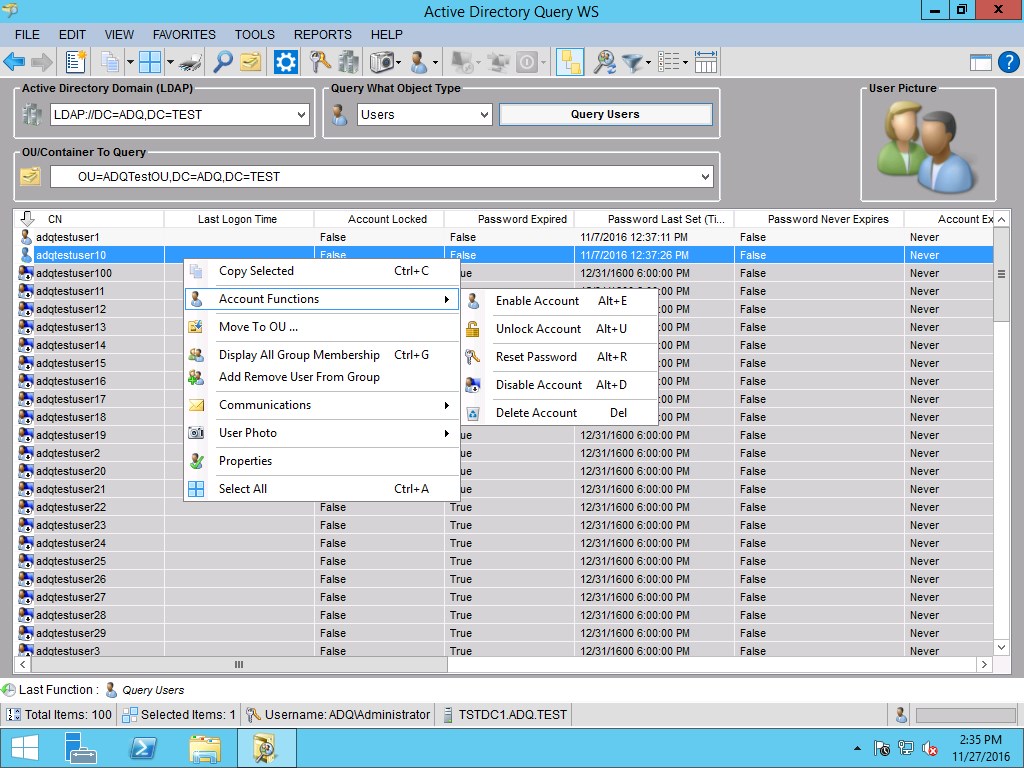
Task: Open dropdown arrow beside user toolbar icon
Action: click(x=435, y=63)
